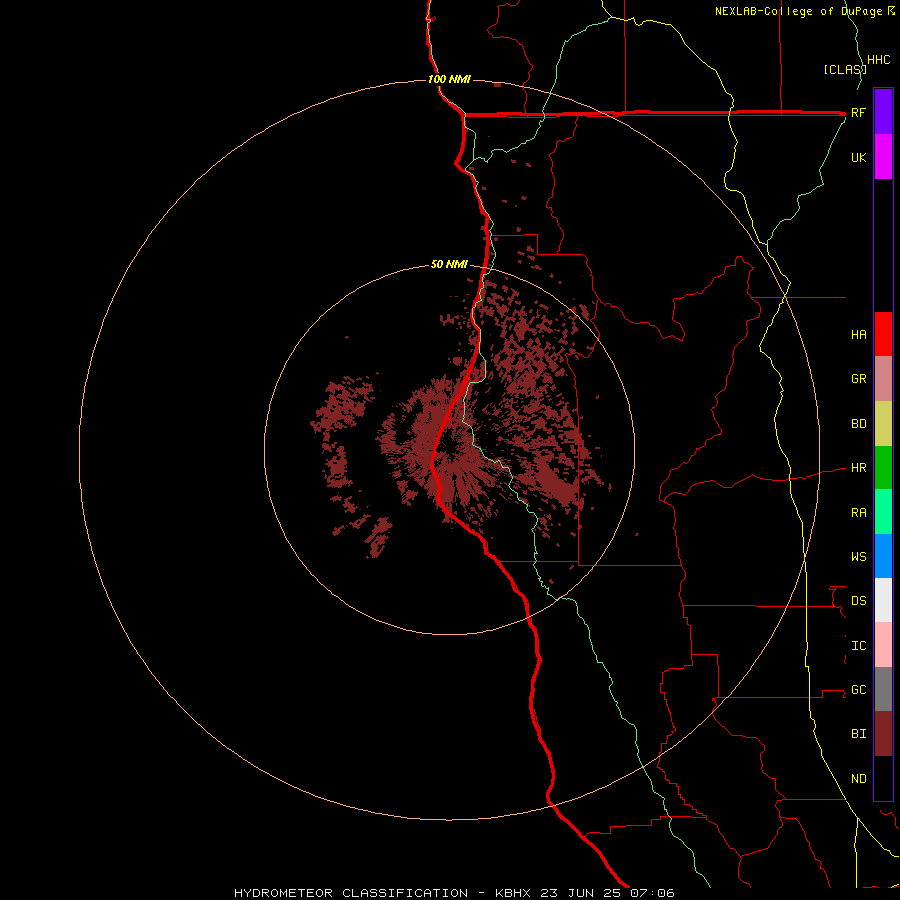Click the IC light pink legend swatch
The image size is (900, 900).
point(883,645)
